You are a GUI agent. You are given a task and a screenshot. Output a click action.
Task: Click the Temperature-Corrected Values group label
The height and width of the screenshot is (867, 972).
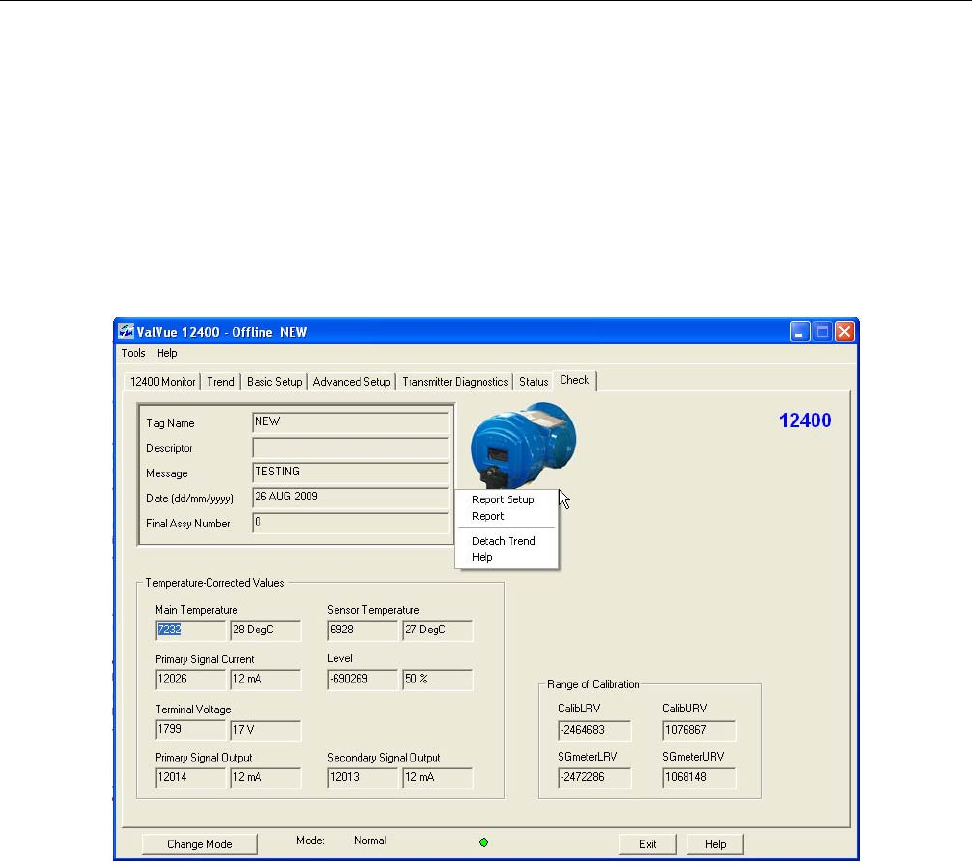click(x=215, y=583)
